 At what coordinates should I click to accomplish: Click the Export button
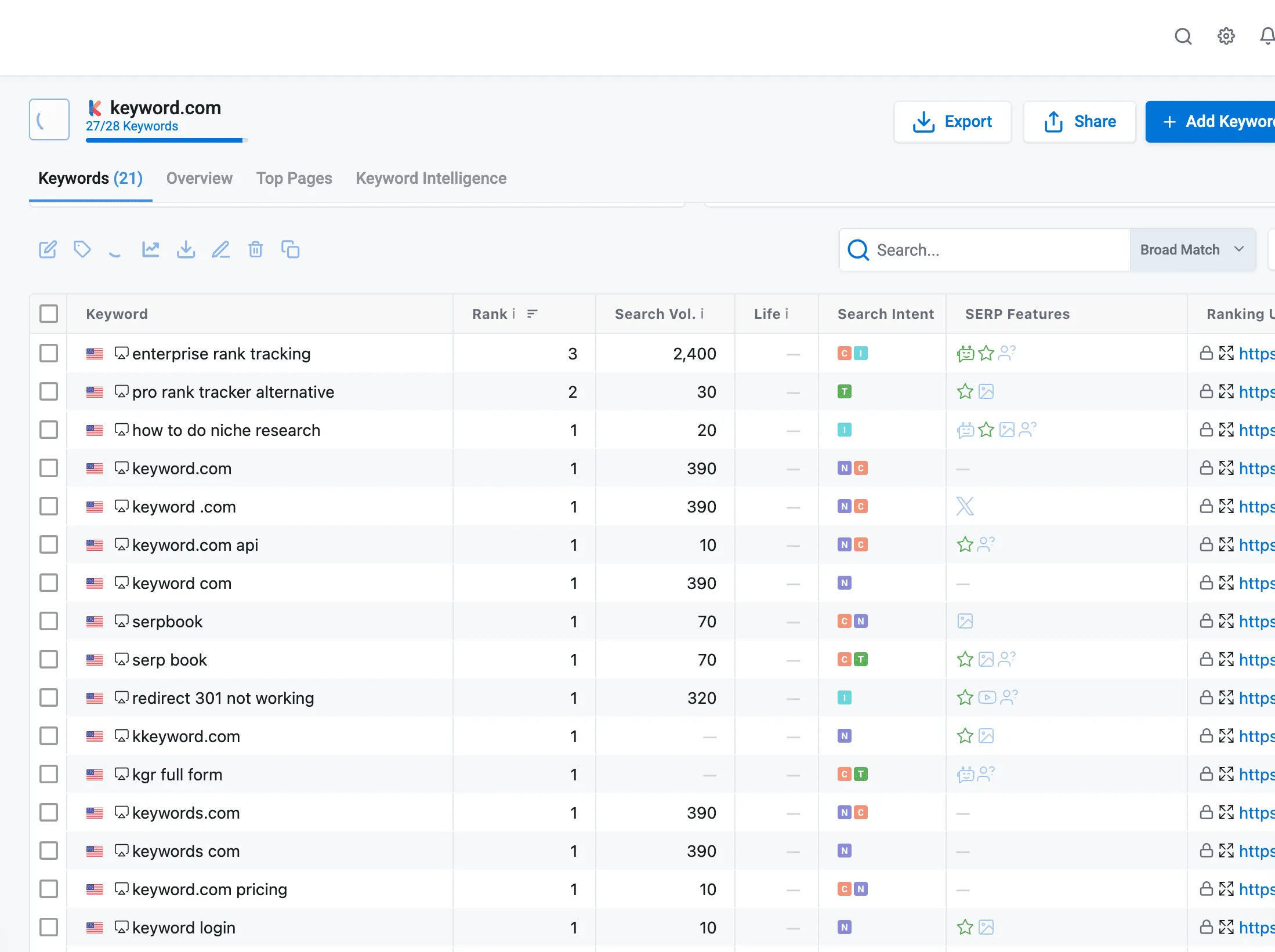click(952, 122)
